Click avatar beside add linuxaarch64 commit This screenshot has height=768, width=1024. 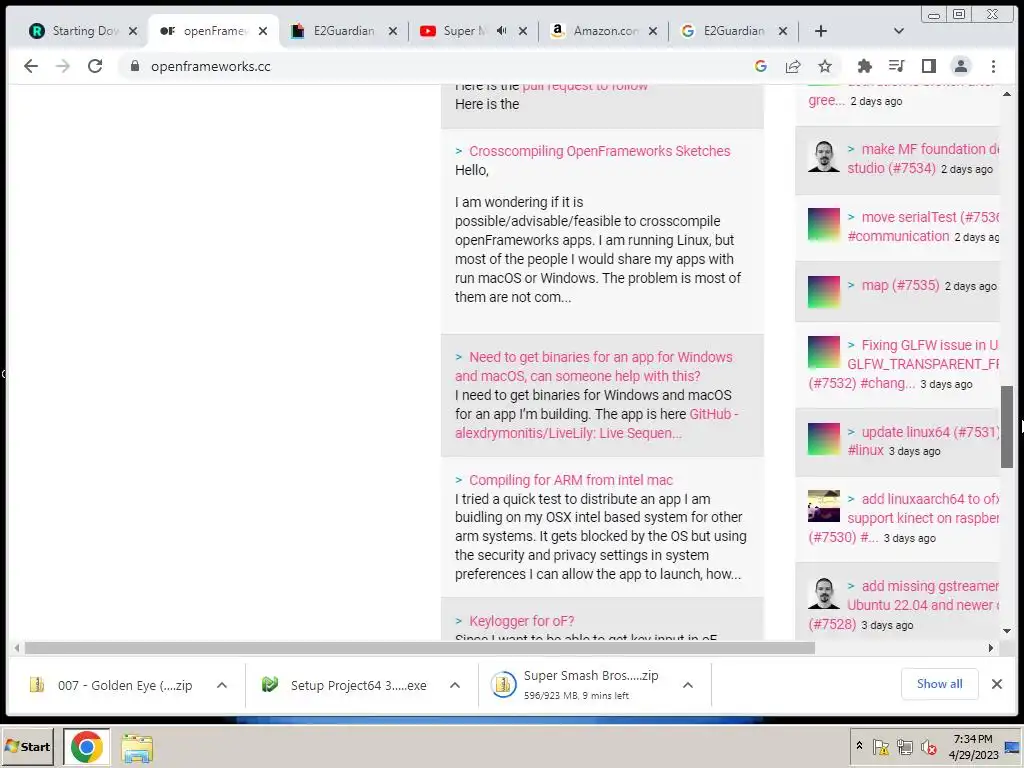[824, 506]
